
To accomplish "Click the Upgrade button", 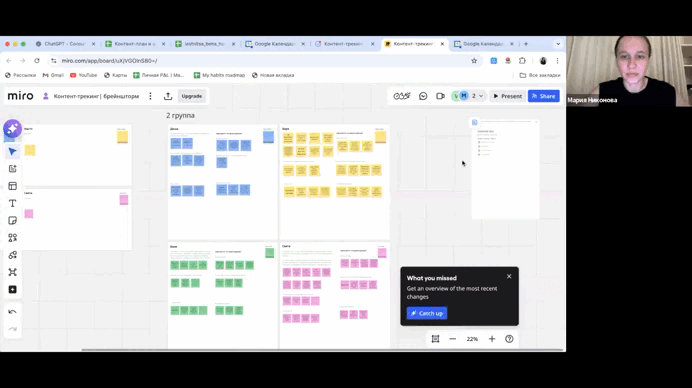I will coord(192,96).
